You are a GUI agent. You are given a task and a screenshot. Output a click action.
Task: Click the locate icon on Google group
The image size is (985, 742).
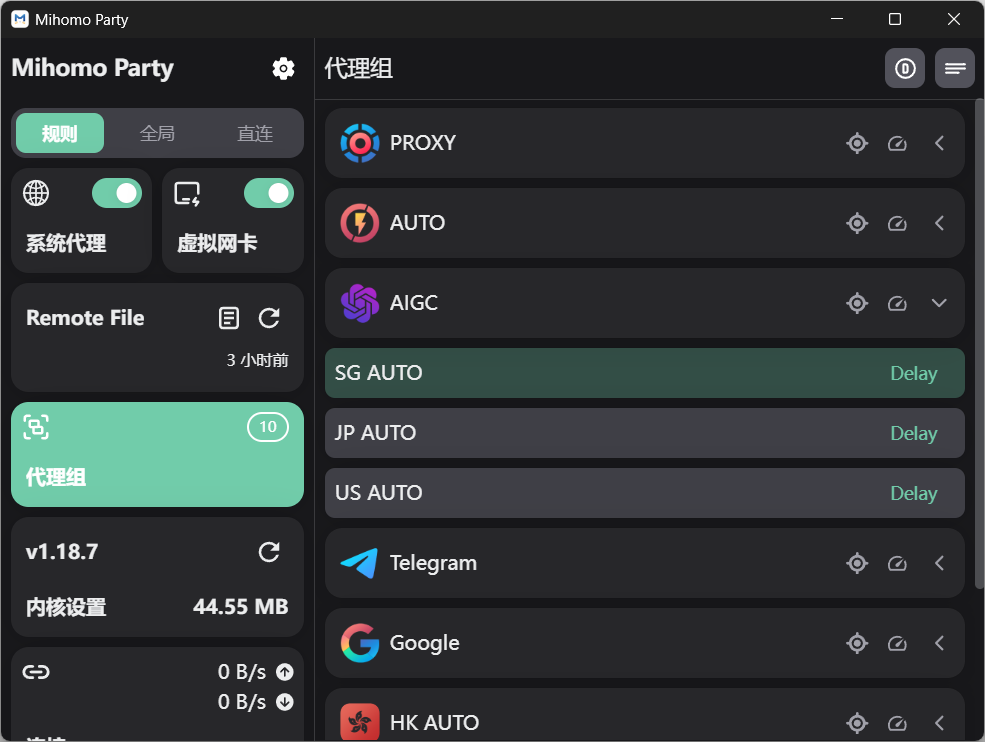coord(857,643)
